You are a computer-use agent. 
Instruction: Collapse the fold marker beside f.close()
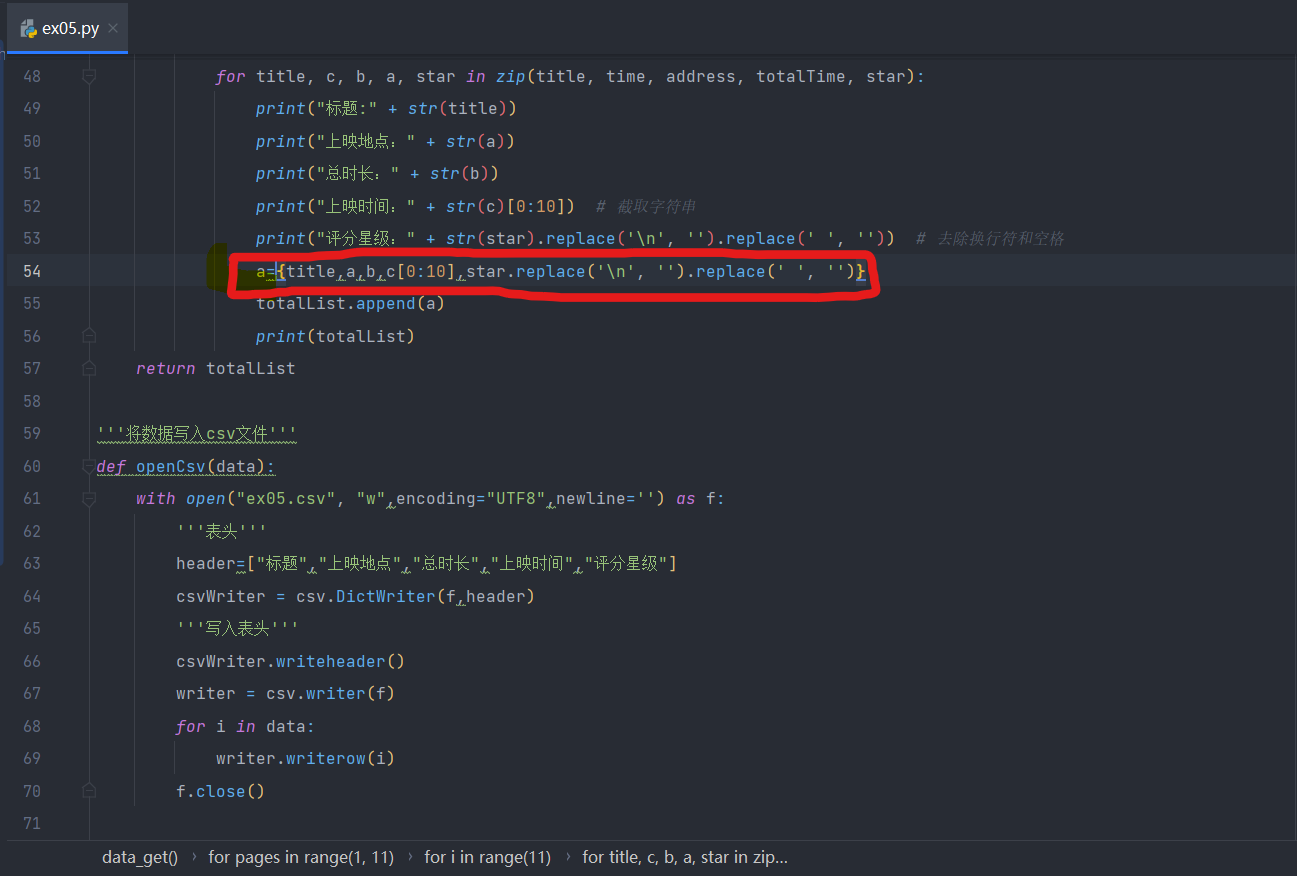point(89,790)
